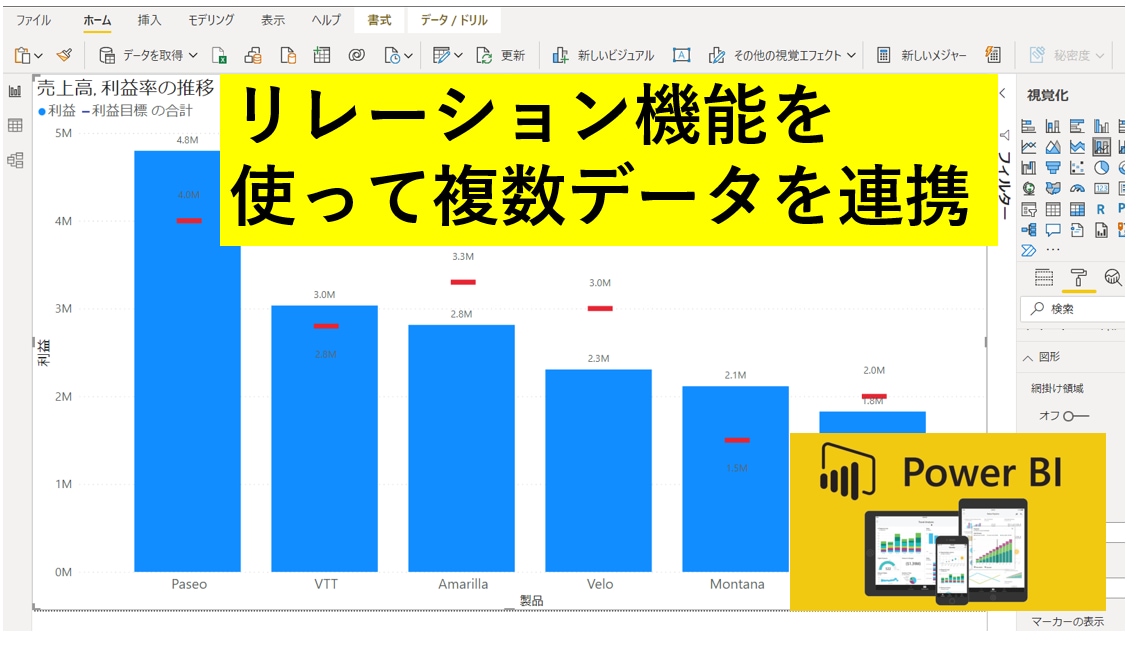Activate the Format Painter brush
The height and width of the screenshot is (645, 1138).
(x=65, y=55)
